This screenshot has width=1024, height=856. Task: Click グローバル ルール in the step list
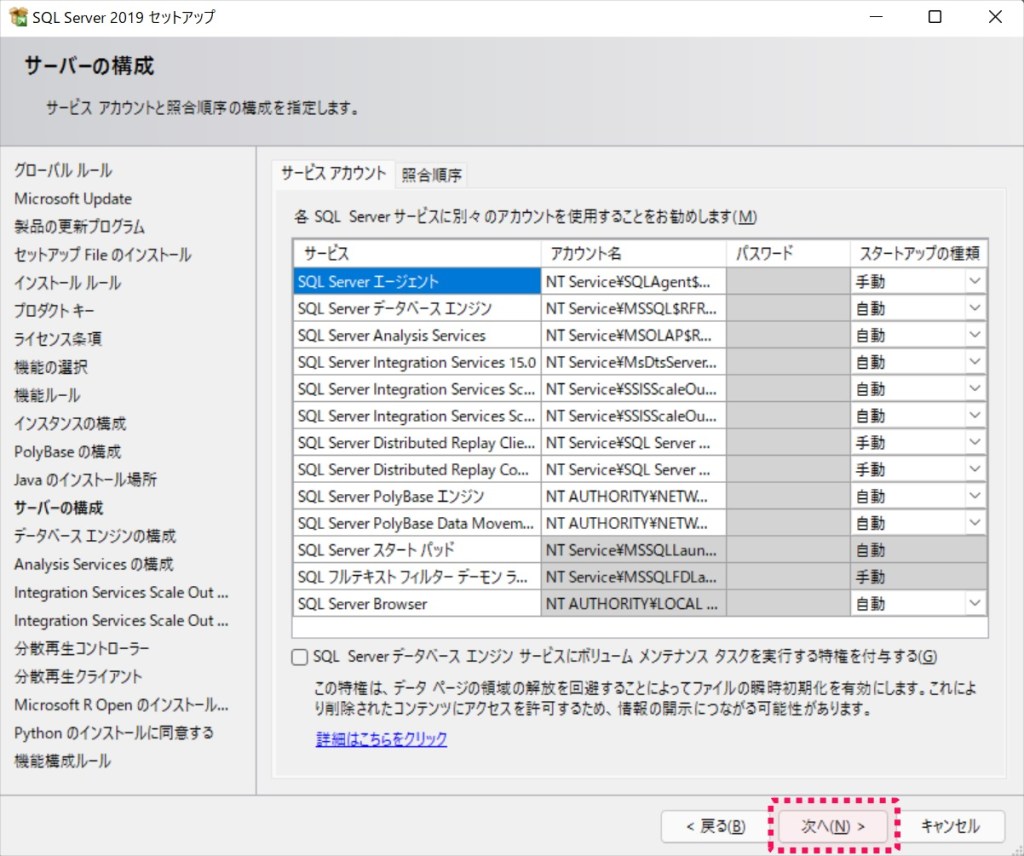point(63,170)
